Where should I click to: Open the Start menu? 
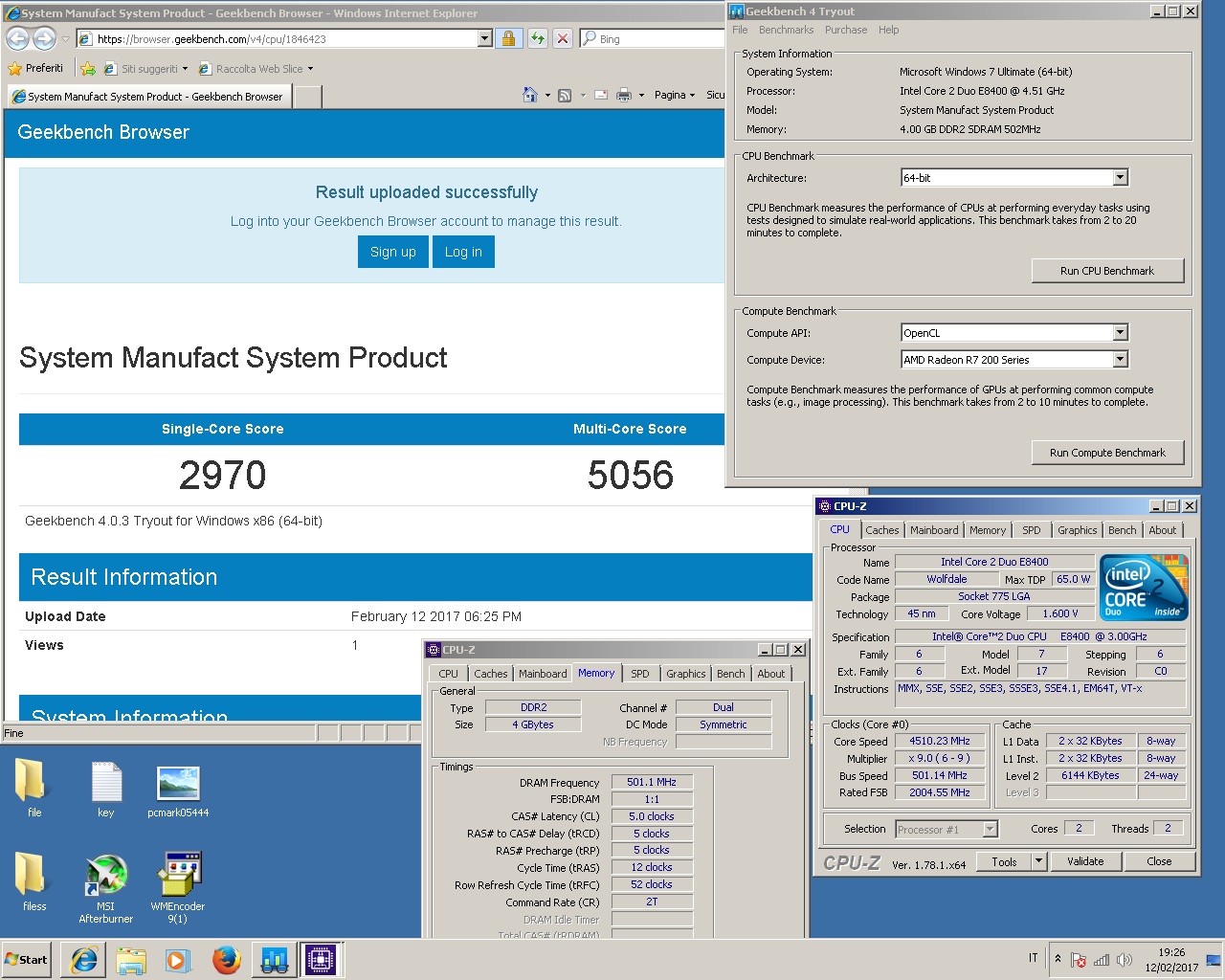click(x=27, y=960)
